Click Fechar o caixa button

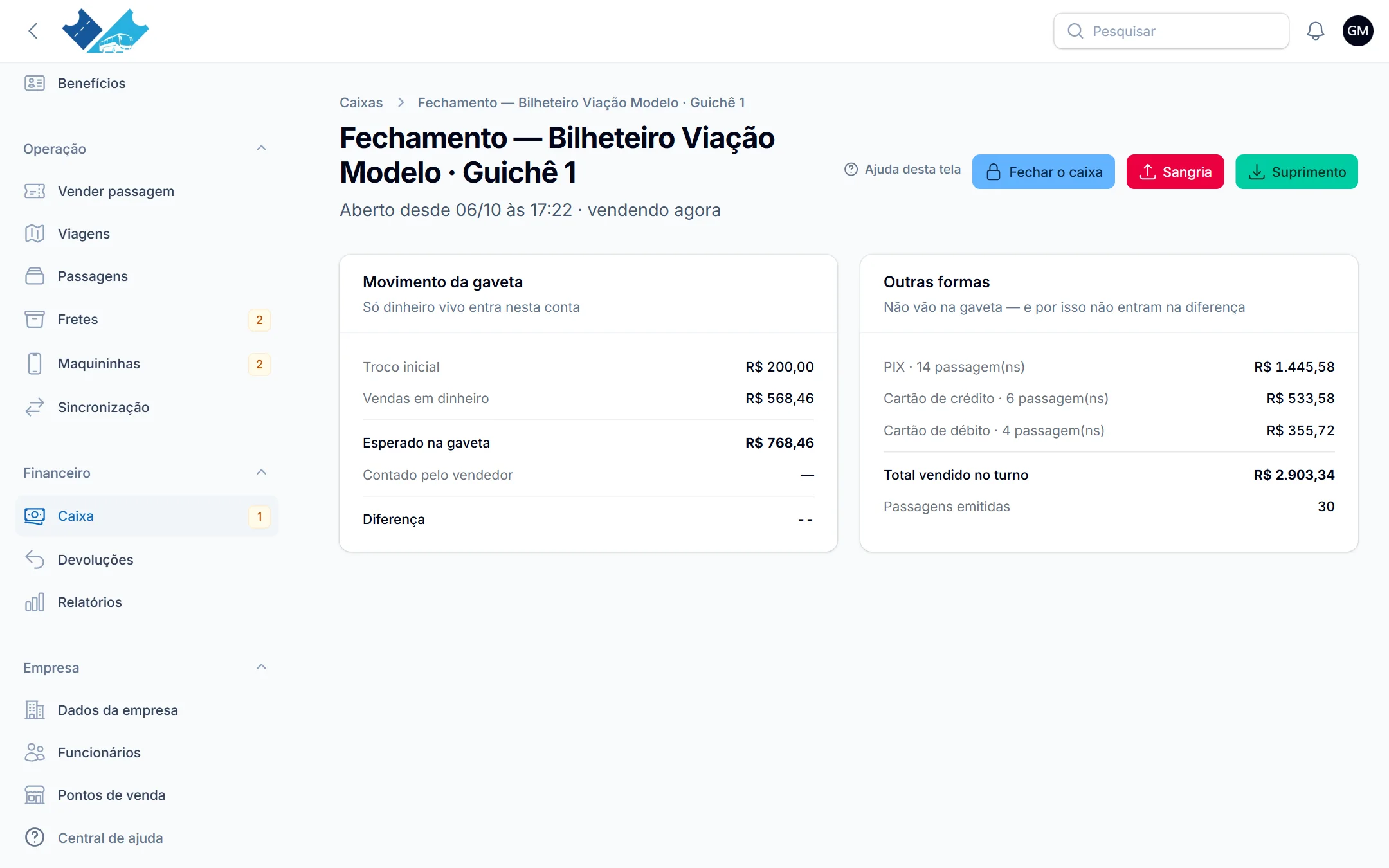(x=1043, y=172)
